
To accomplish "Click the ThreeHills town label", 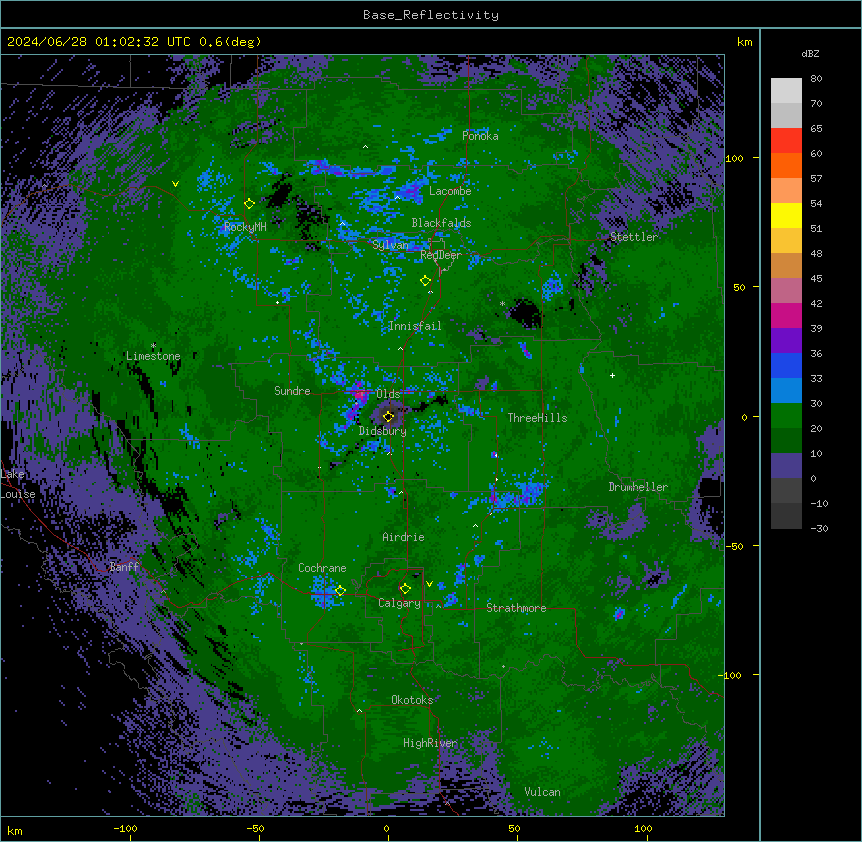I will coord(538,418).
